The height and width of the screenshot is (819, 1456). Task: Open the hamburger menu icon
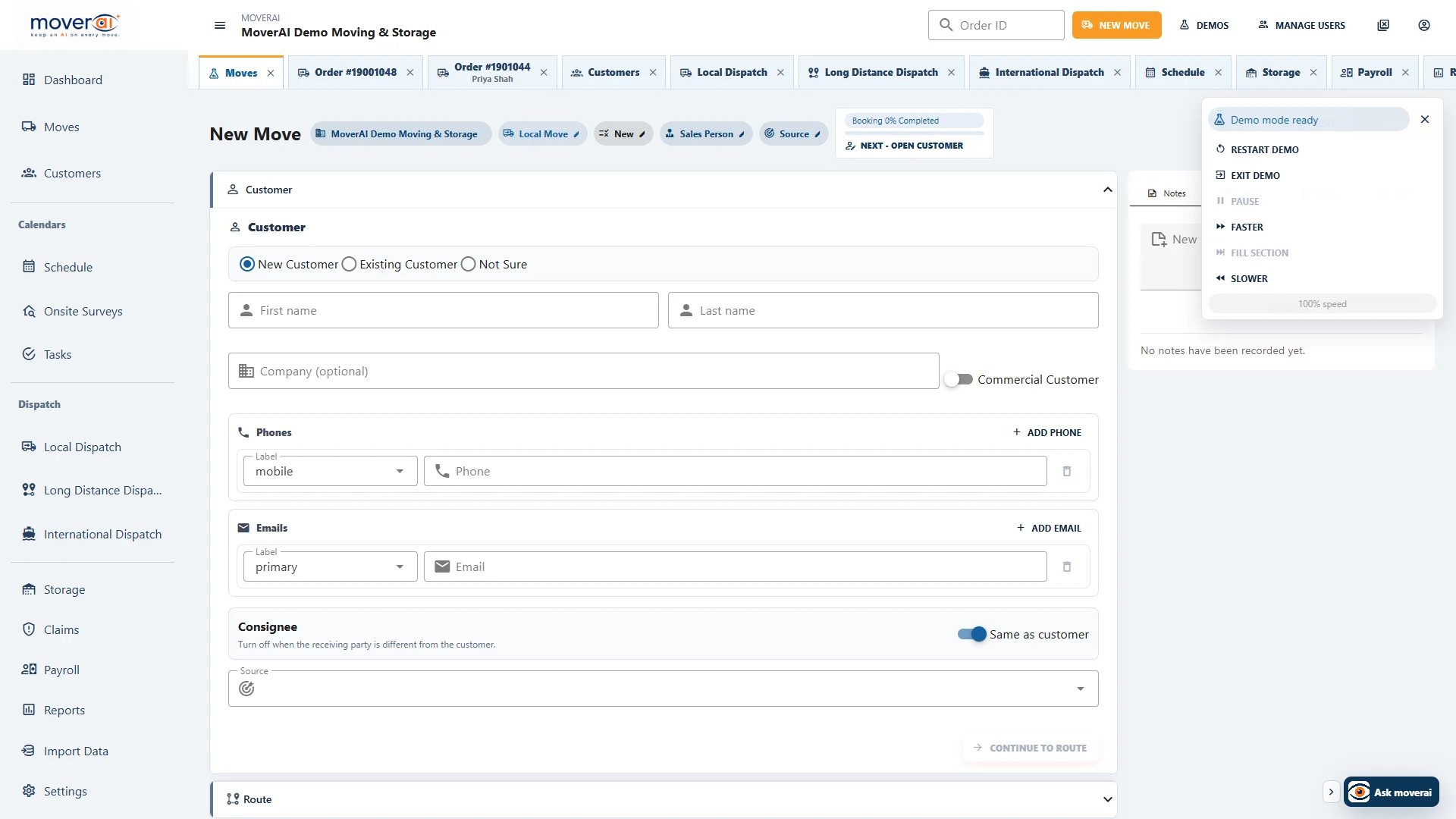(220, 25)
